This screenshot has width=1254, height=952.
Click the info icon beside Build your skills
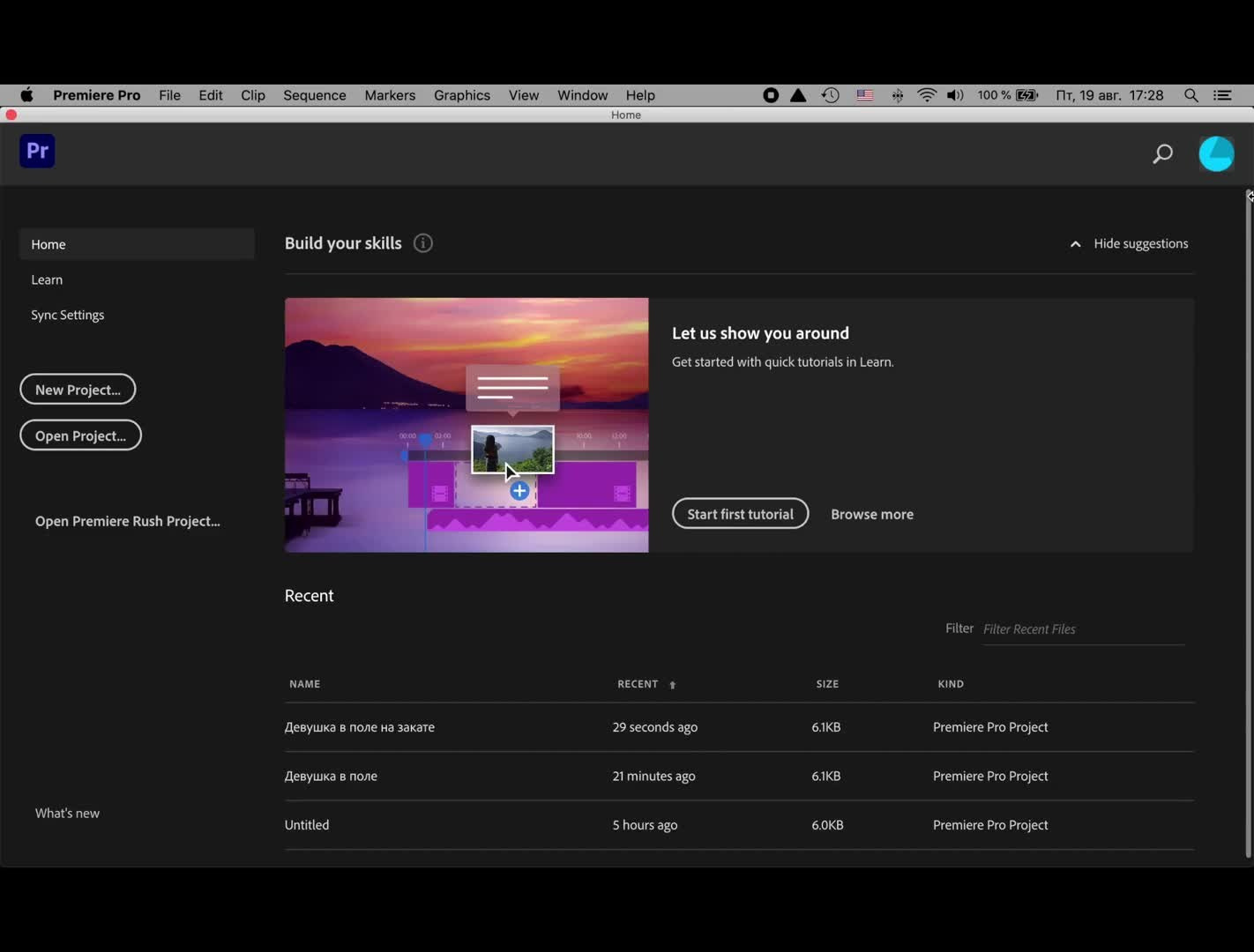(x=423, y=243)
